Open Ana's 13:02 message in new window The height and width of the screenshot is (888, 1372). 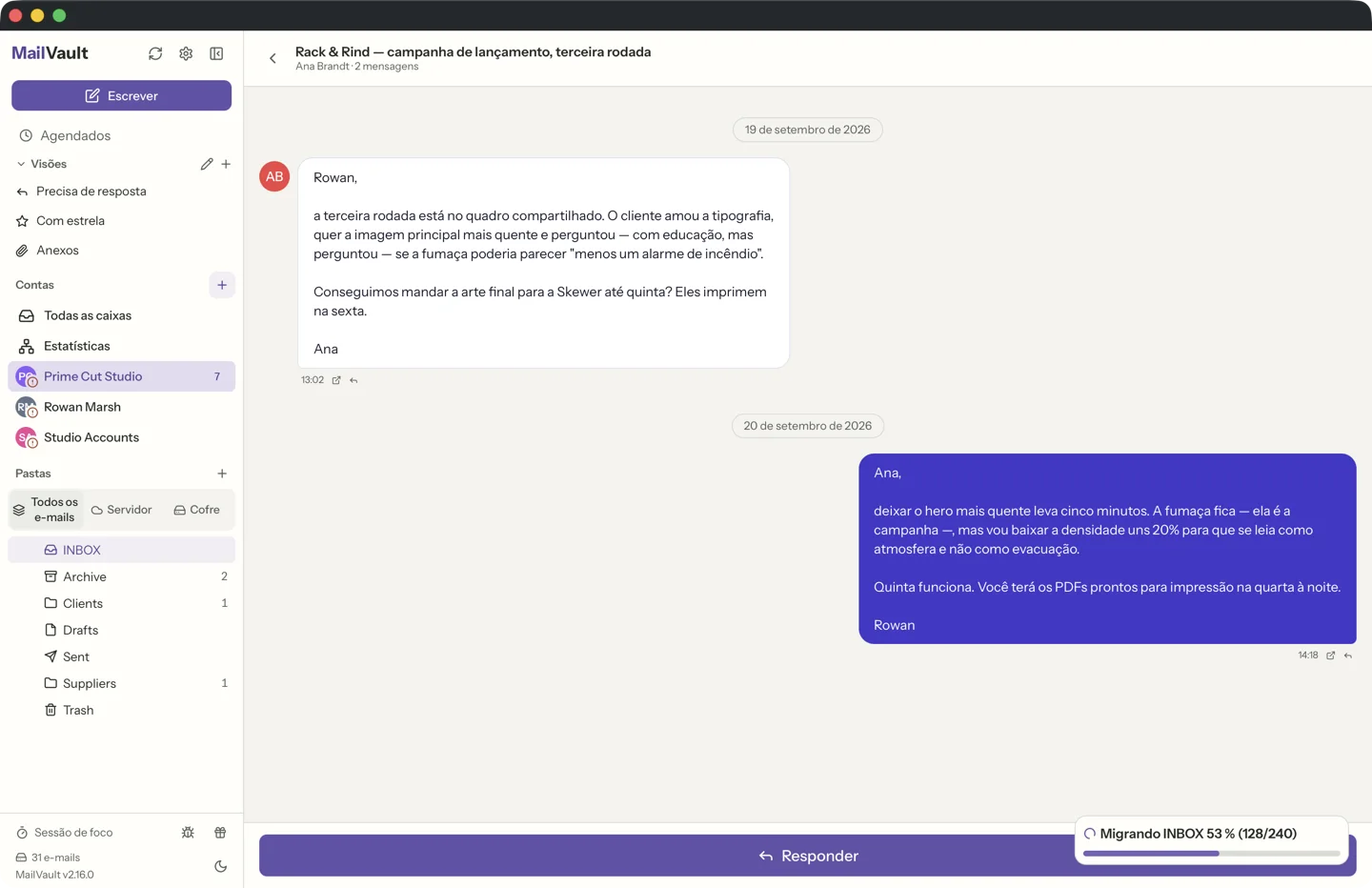pyautogui.click(x=336, y=380)
